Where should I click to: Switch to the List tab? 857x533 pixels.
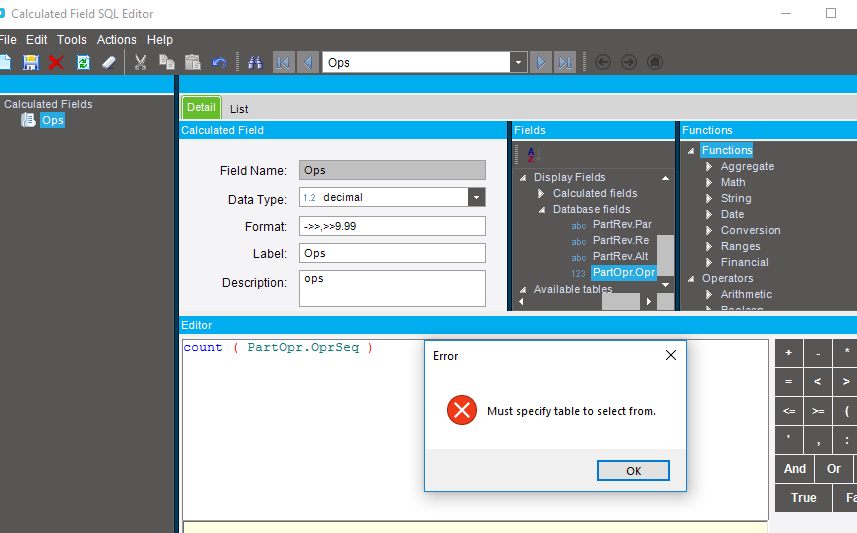pyautogui.click(x=239, y=109)
